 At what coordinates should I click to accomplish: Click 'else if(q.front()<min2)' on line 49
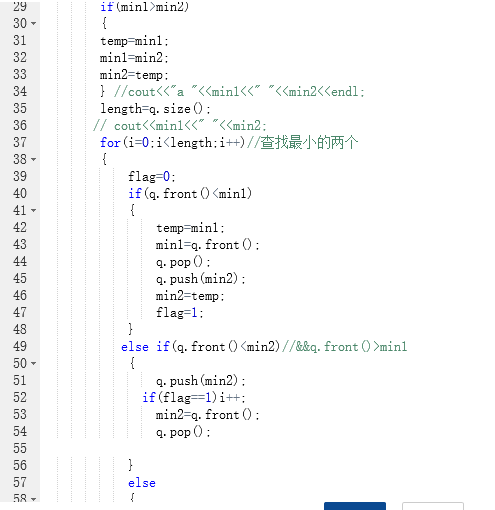coord(200,347)
